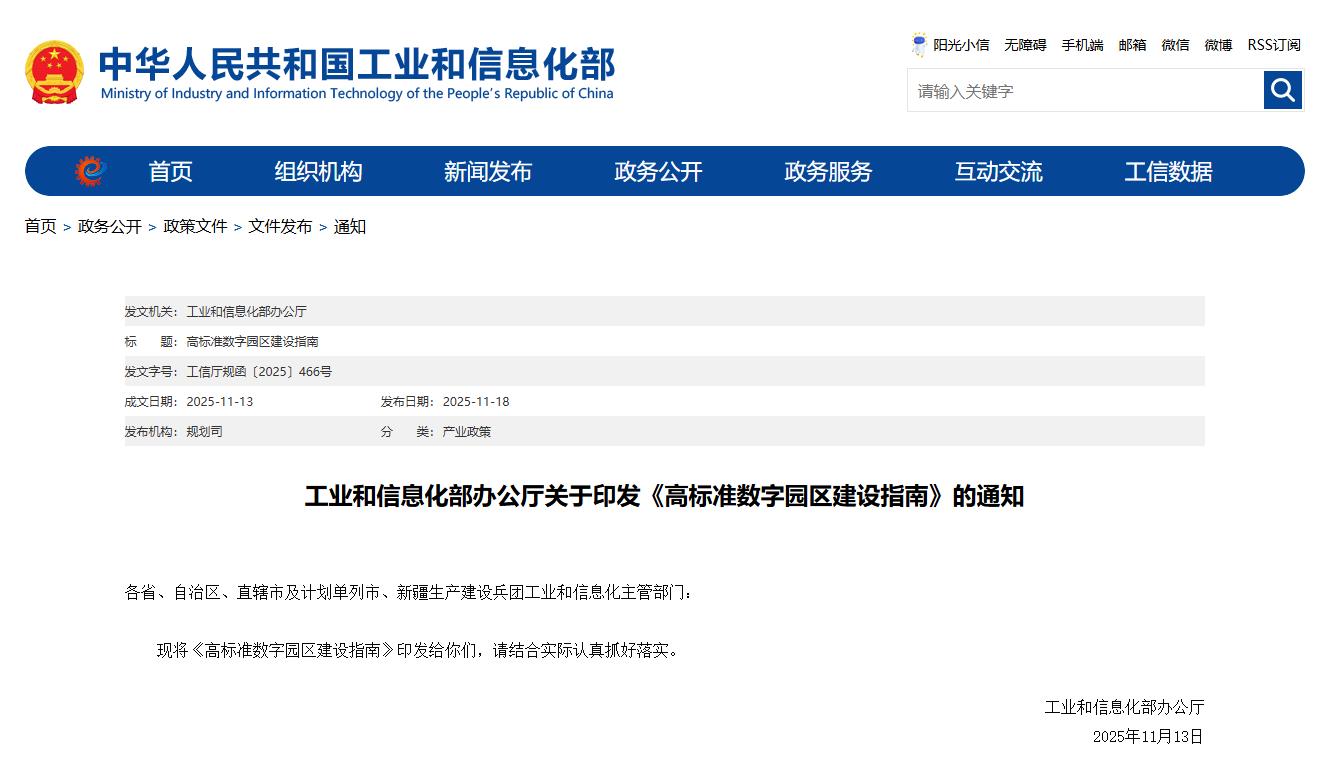1332x766 pixels.
Task: Click the magnifier search button
Action: [x=1283, y=91]
